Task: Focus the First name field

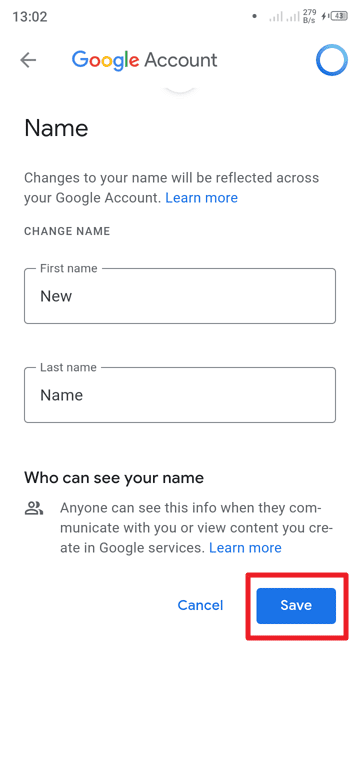Action: coord(180,296)
